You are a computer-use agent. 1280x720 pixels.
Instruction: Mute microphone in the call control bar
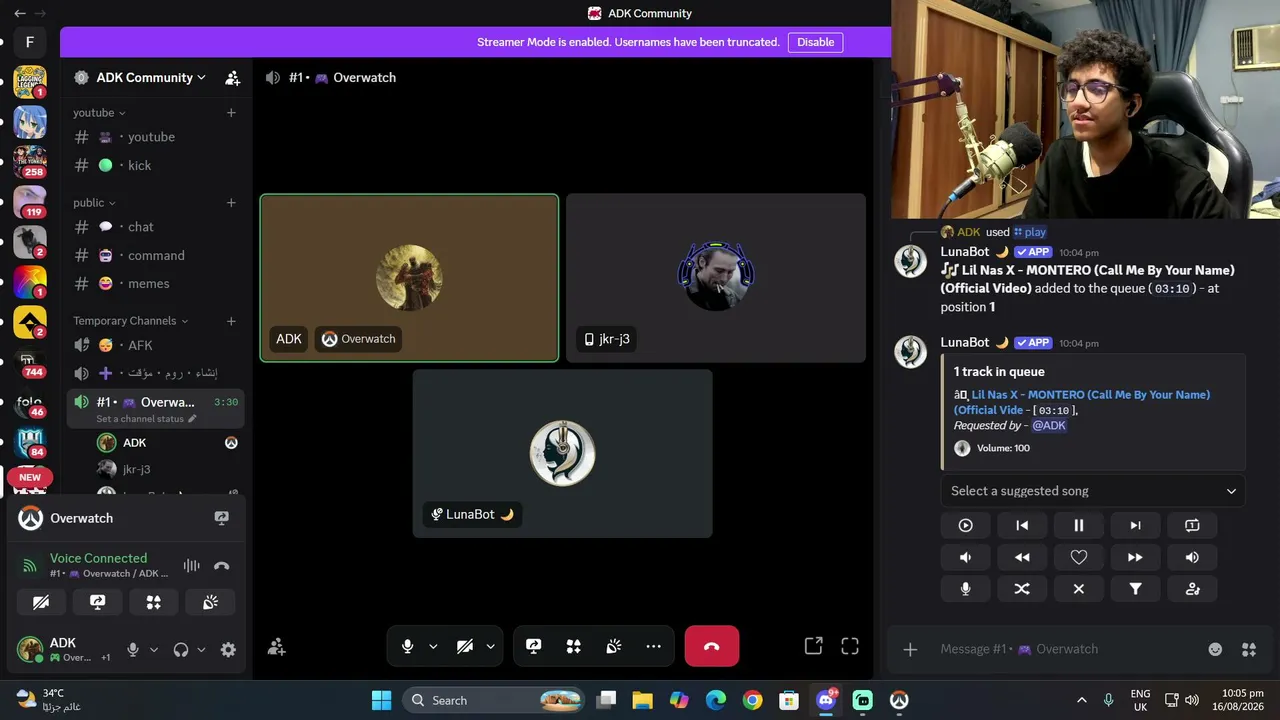tap(407, 647)
